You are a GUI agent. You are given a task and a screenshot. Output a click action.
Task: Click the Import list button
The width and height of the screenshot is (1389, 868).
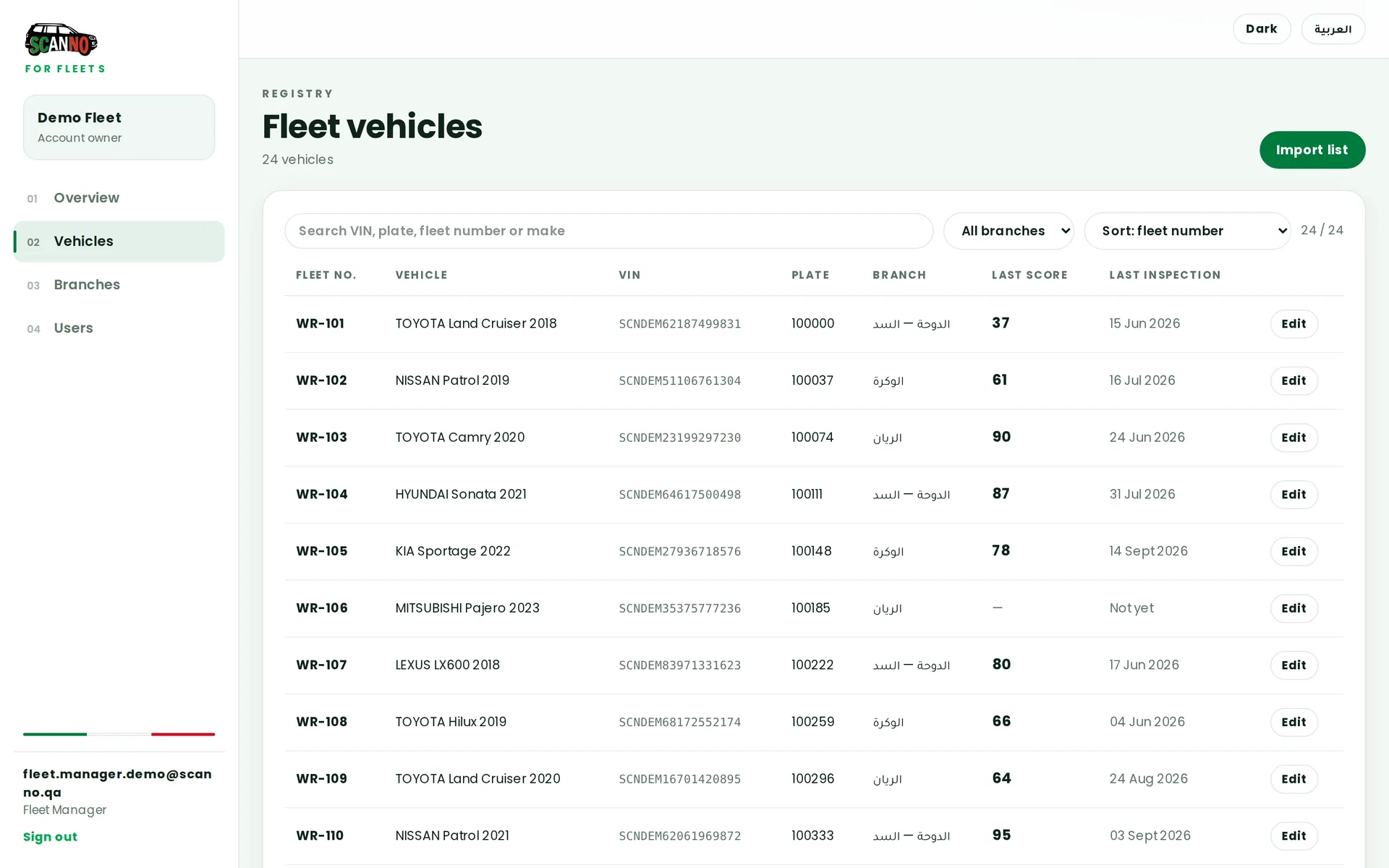[x=1312, y=150]
